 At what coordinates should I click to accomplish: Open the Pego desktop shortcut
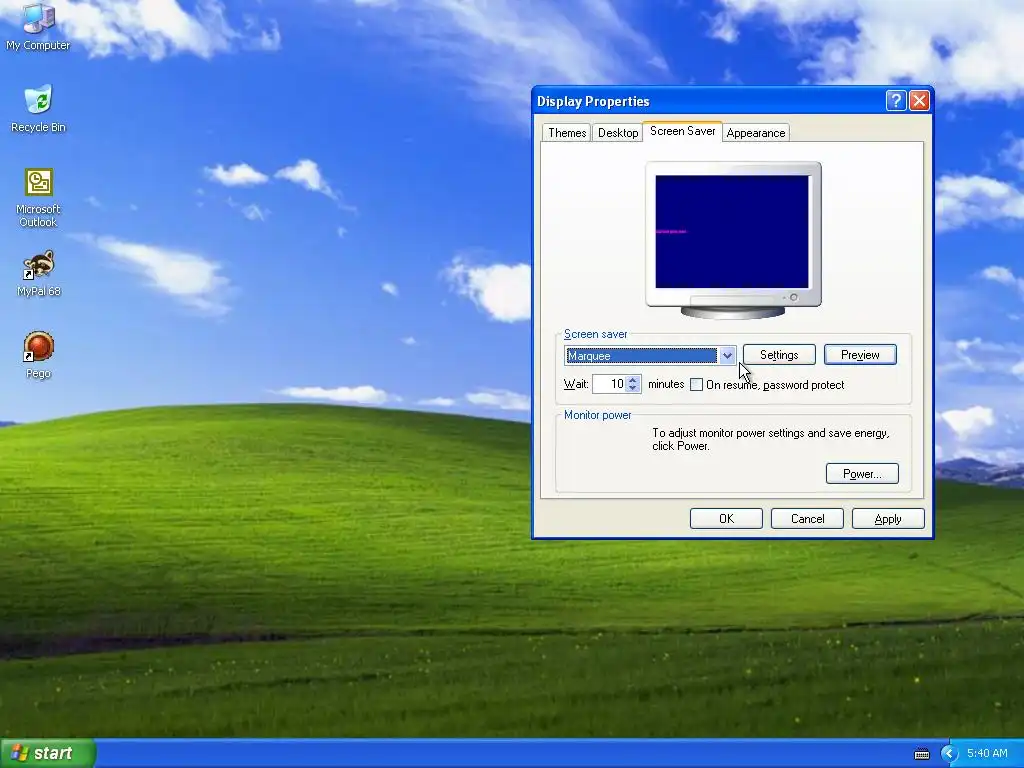[38, 355]
